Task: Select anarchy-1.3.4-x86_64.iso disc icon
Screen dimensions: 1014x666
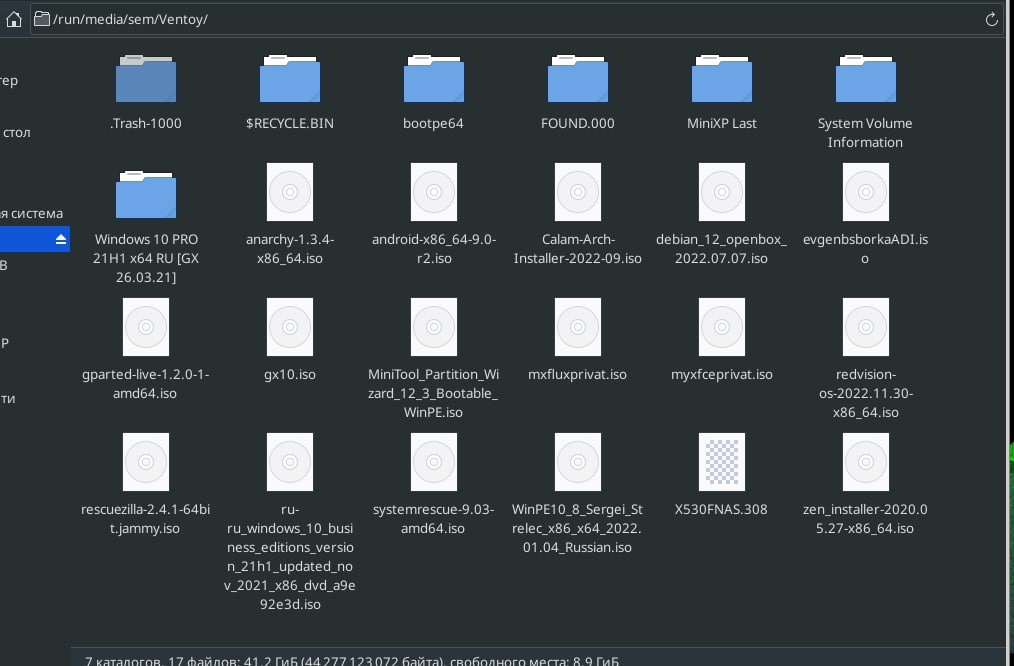Action: pos(290,192)
